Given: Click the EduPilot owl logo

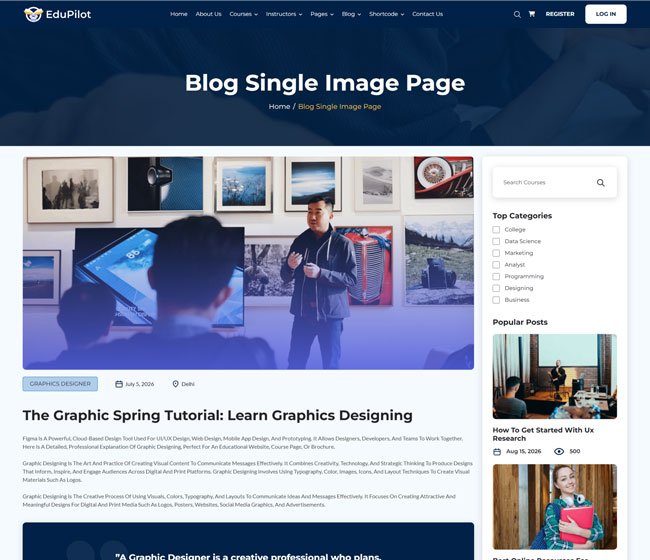Looking at the screenshot, I should tap(33, 15).
